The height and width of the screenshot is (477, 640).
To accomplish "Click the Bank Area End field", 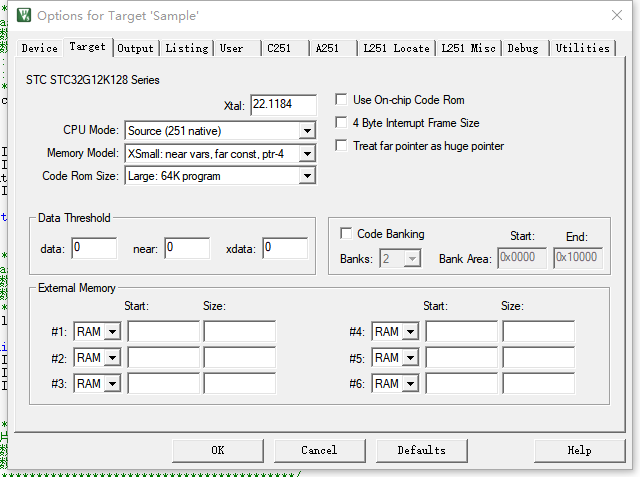I will pos(578,258).
